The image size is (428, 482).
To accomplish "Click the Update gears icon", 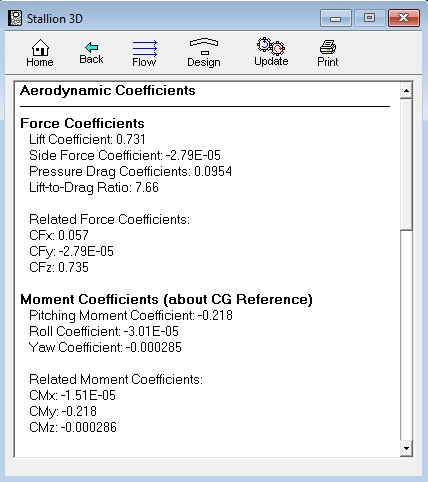I will coord(271,52).
